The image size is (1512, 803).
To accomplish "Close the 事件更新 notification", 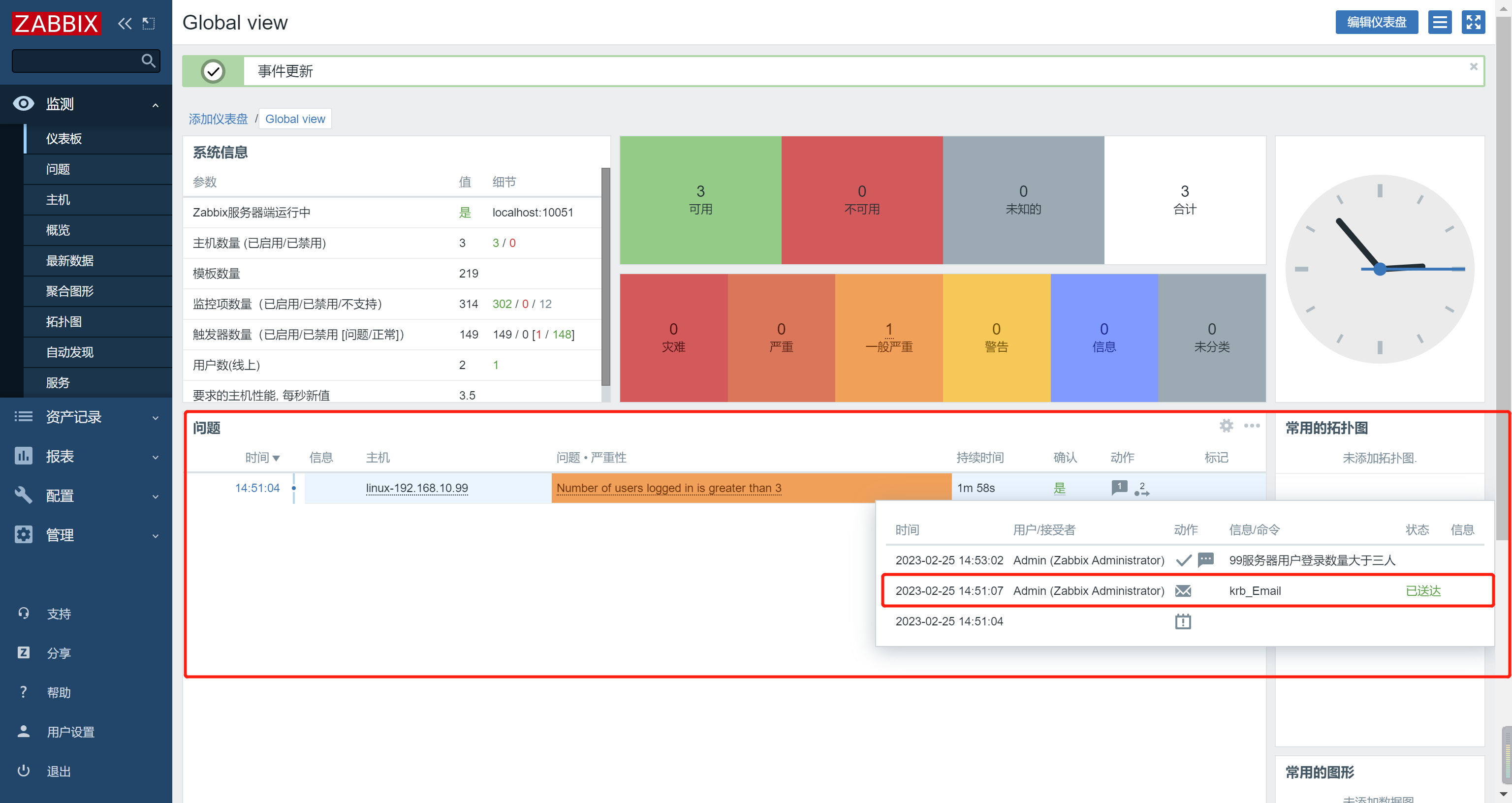I will 1473,67.
